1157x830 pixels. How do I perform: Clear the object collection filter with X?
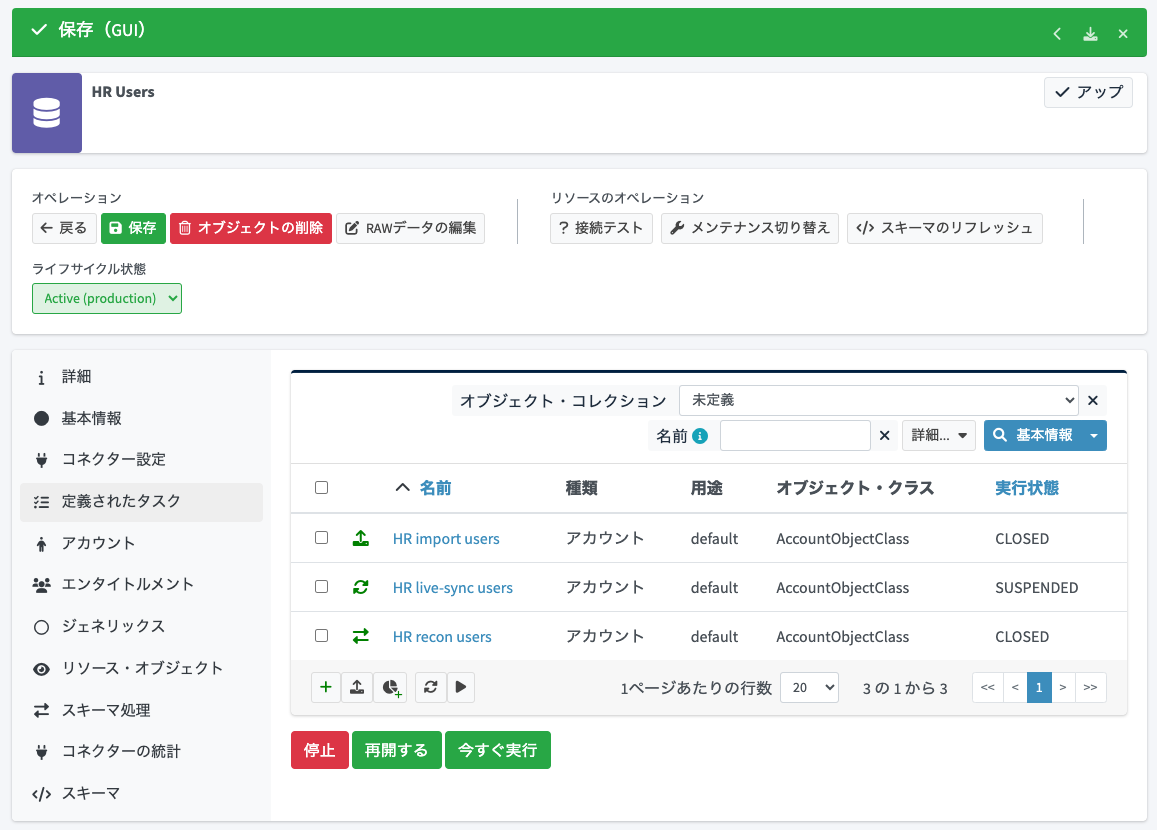1093,401
